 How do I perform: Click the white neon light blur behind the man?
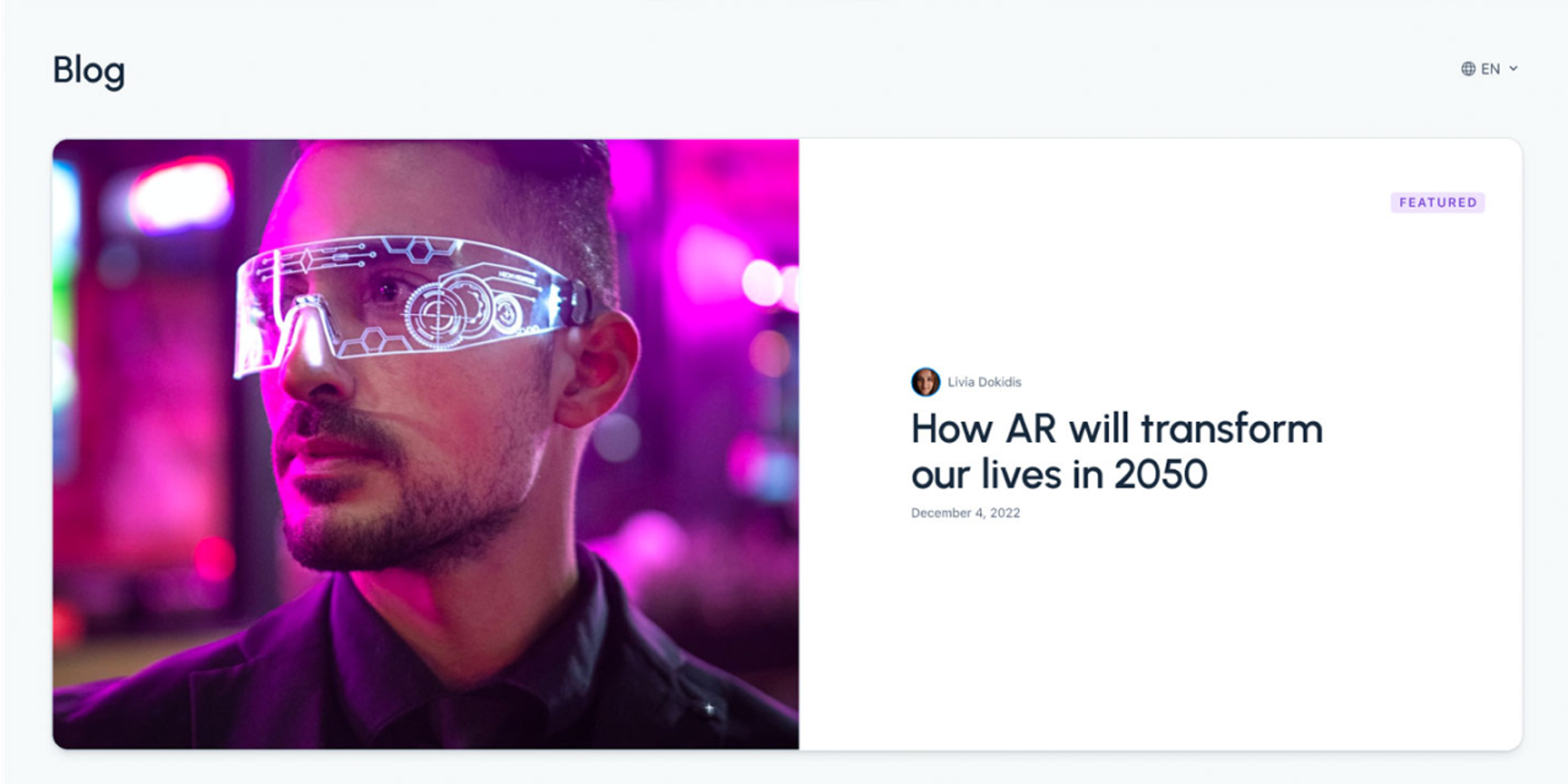180,195
